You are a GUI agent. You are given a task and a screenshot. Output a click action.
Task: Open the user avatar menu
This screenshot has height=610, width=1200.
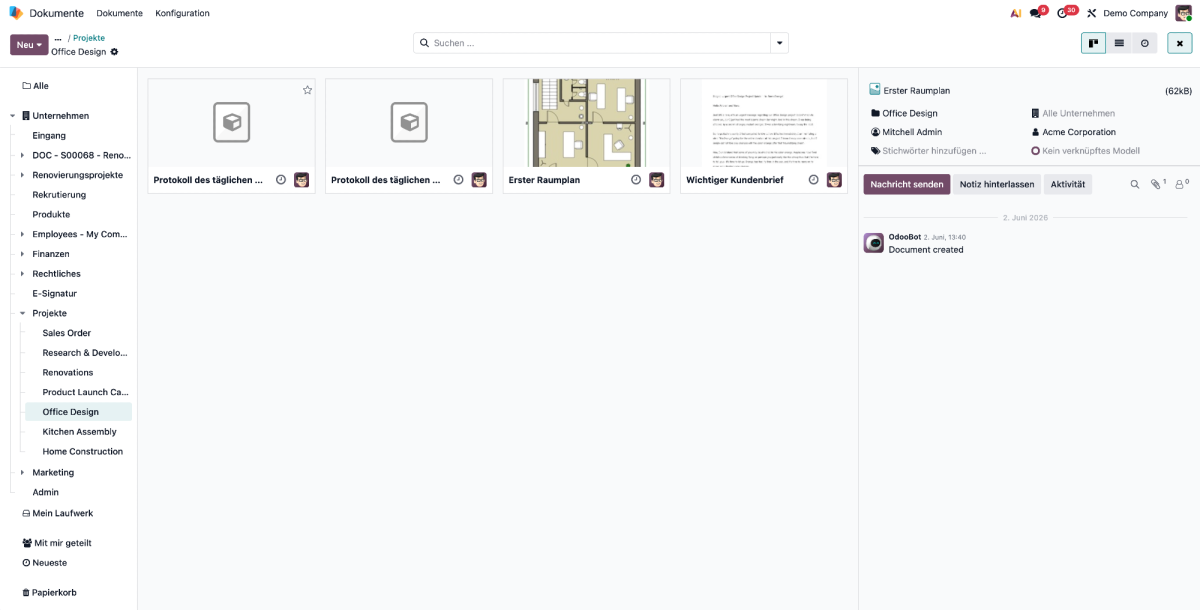coord(1183,13)
